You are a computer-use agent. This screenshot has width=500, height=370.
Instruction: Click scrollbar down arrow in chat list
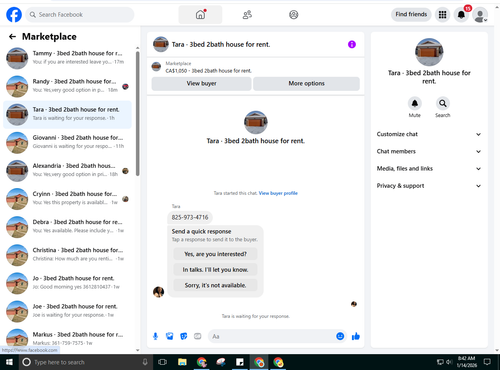pyautogui.click(x=138, y=350)
